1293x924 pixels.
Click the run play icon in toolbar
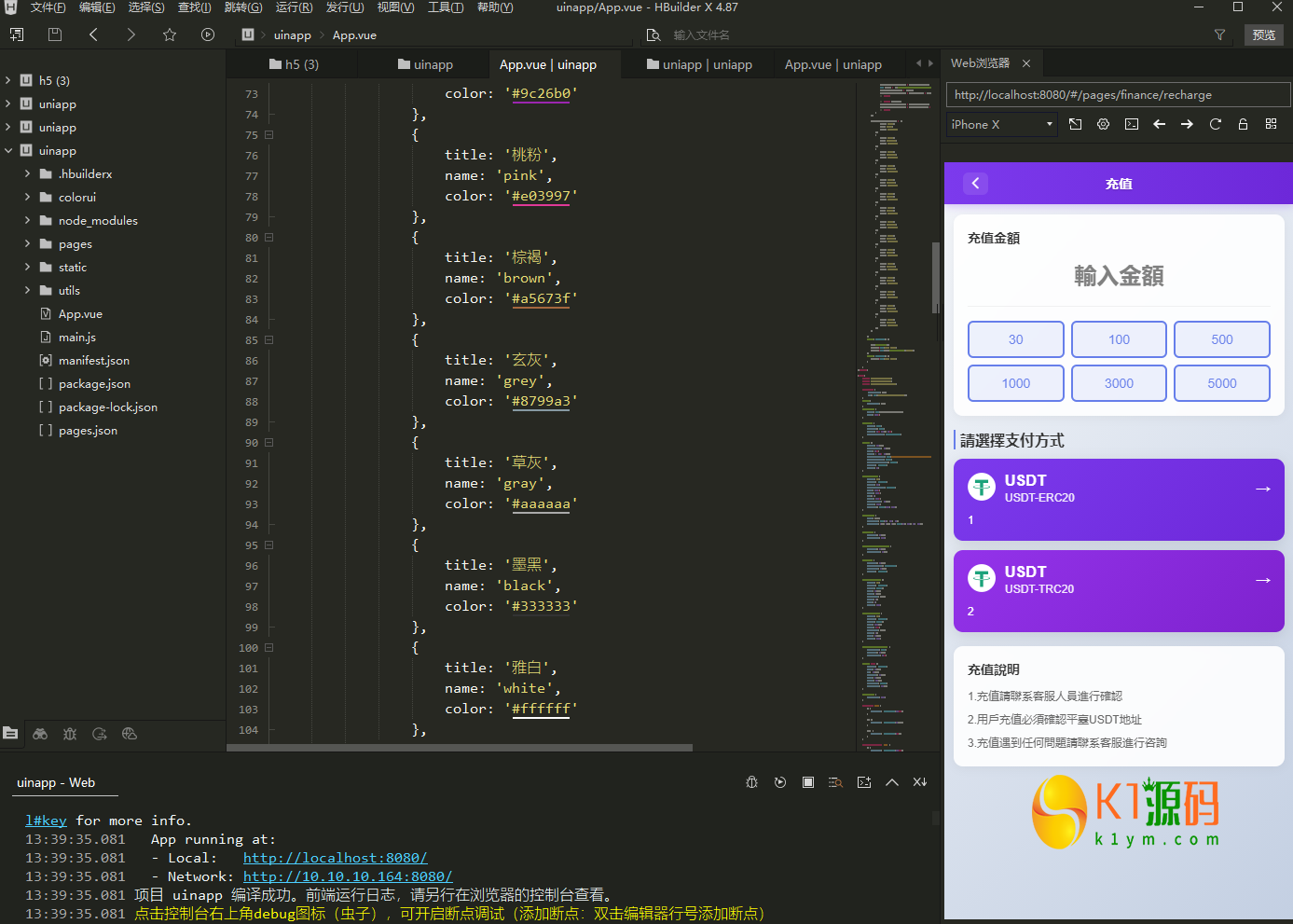208,34
